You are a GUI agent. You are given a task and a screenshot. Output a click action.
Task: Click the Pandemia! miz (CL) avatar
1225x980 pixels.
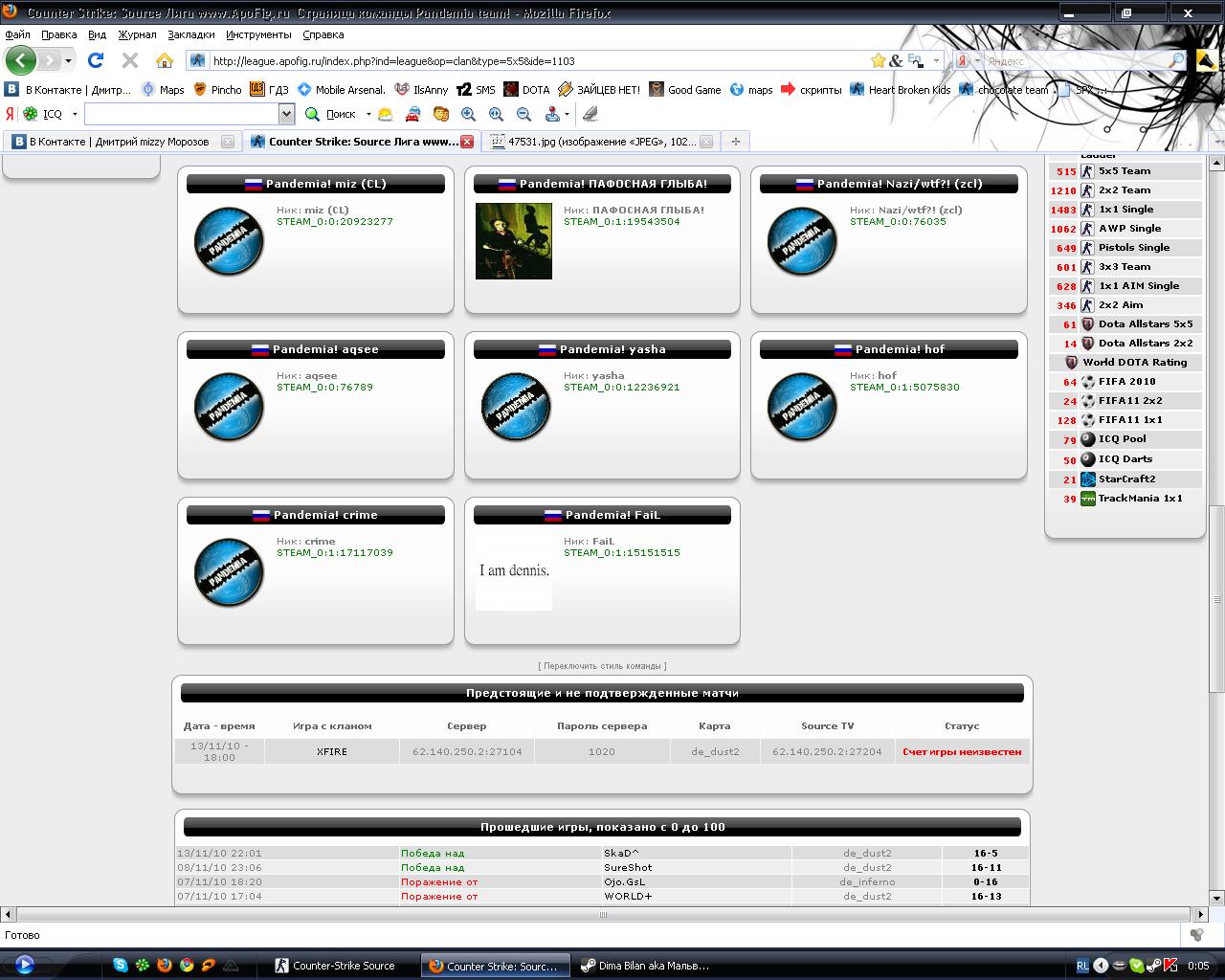(229, 241)
